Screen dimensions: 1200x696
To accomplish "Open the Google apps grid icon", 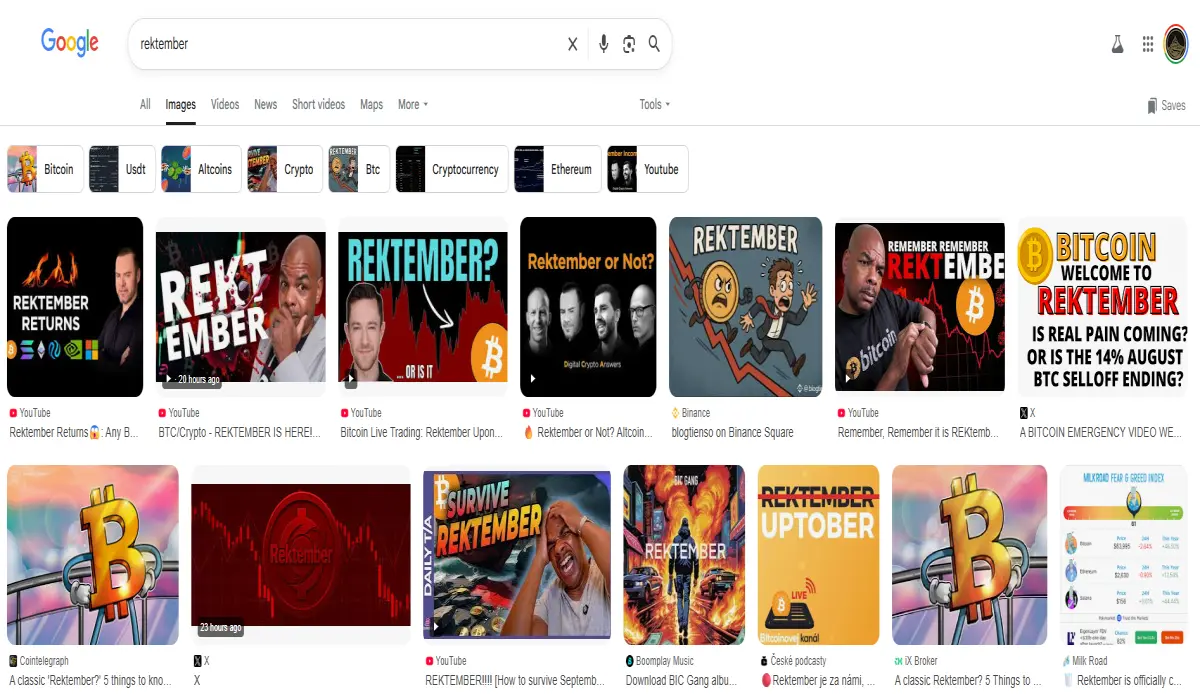I will click(1148, 44).
